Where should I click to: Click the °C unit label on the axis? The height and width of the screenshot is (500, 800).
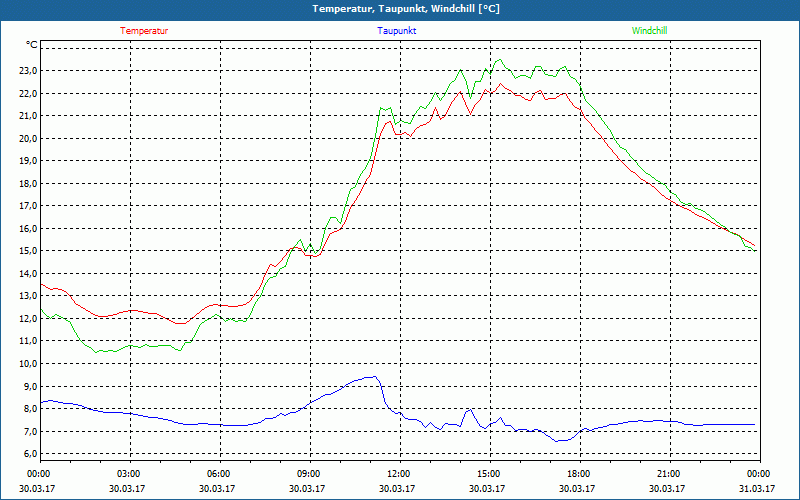tap(32, 45)
